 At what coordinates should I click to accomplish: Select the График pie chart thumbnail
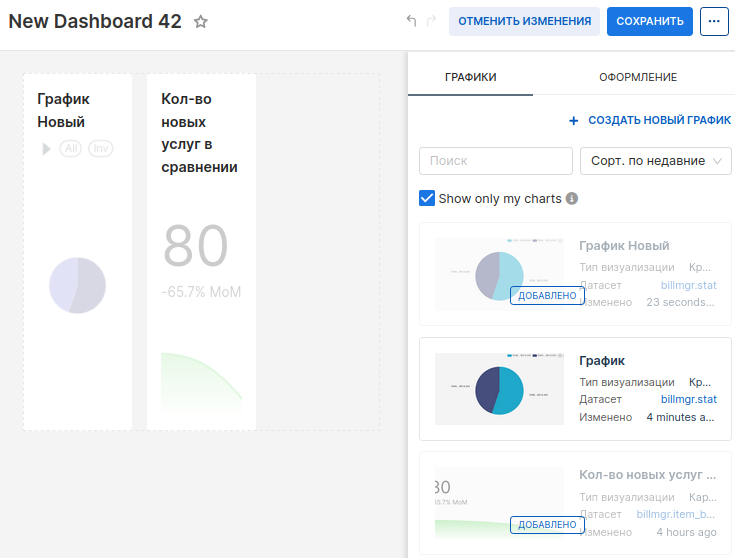(x=499, y=389)
